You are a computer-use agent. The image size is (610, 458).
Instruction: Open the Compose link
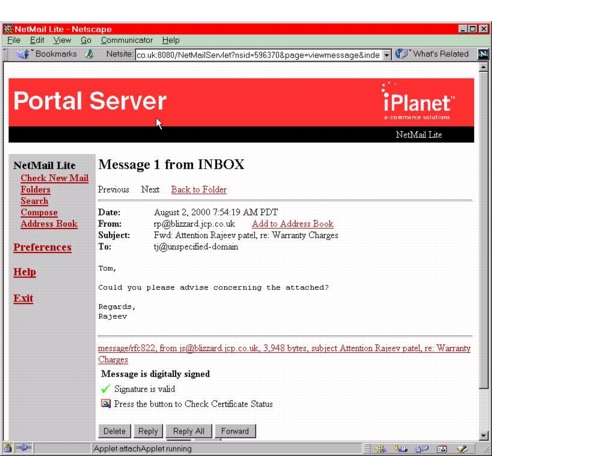(39, 212)
